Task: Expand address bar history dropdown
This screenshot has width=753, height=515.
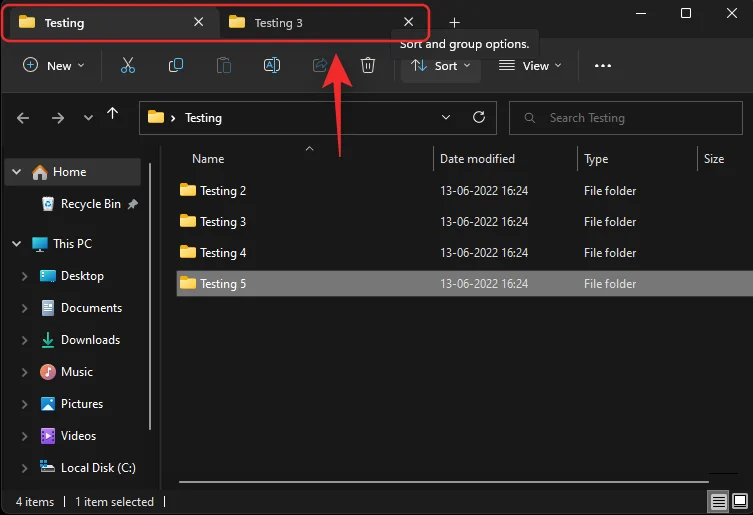Action: (446, 117)
